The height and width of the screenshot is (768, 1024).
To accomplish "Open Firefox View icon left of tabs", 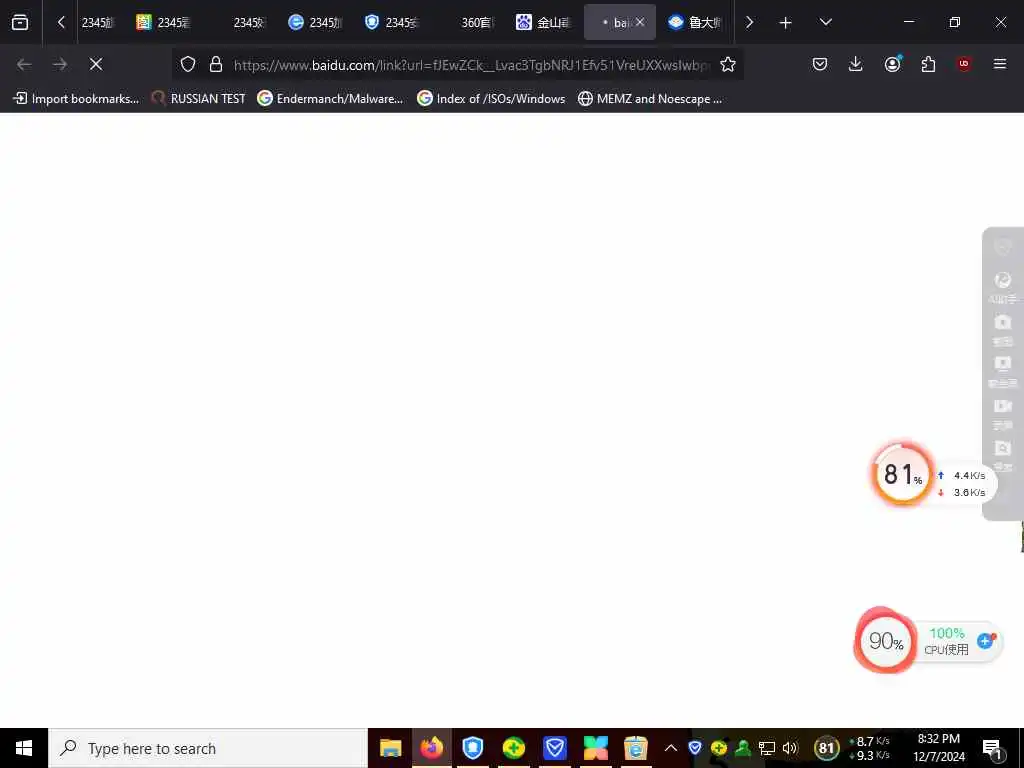I will click(20, 22).
